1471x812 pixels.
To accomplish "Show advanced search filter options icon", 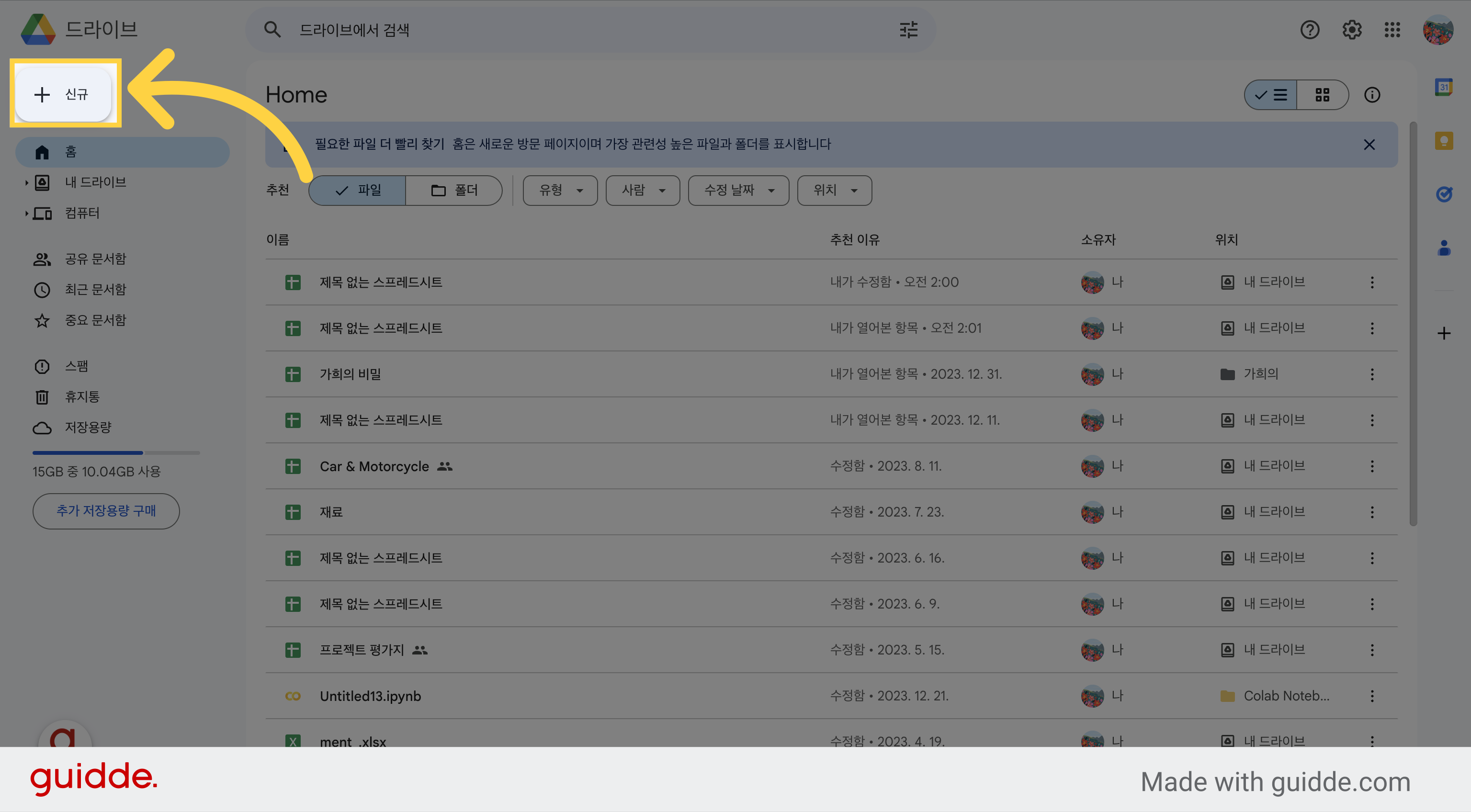I will point(908,30).
